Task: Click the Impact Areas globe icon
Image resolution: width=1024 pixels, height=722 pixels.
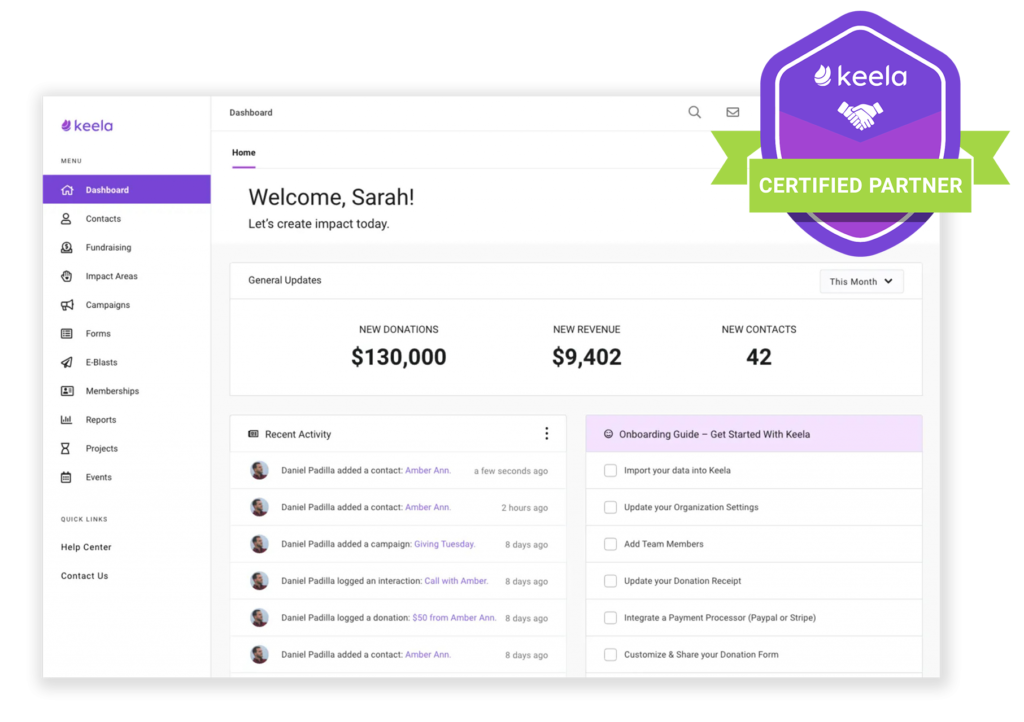Action: pos(67,276)
